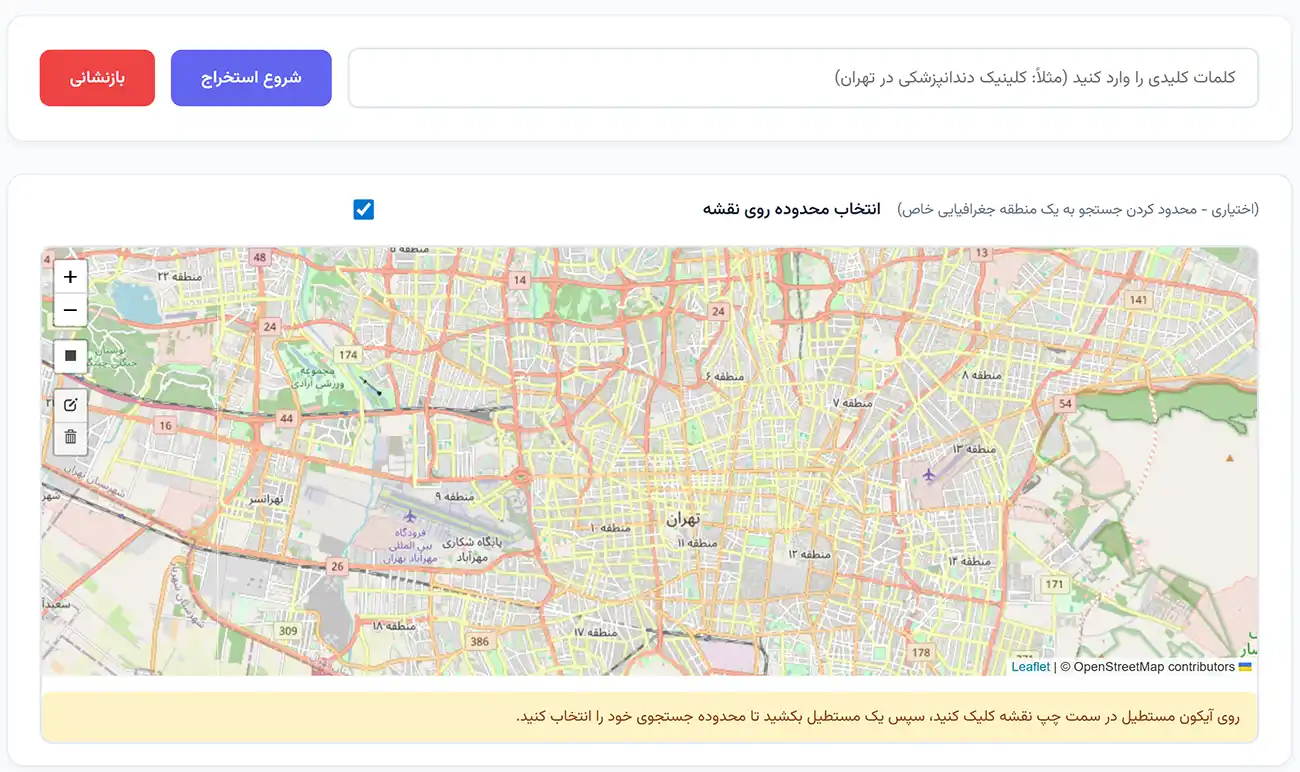
Task: Click the red بازنشانی button
Action: click(97, 78)
